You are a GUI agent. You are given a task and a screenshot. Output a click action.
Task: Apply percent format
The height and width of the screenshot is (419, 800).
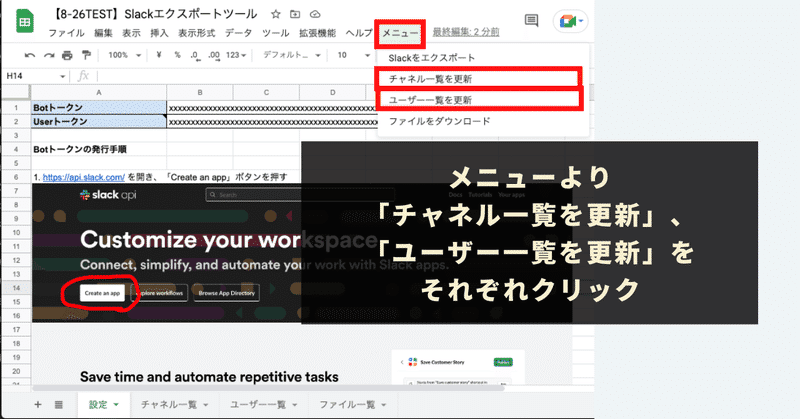[x=177, y=55]
